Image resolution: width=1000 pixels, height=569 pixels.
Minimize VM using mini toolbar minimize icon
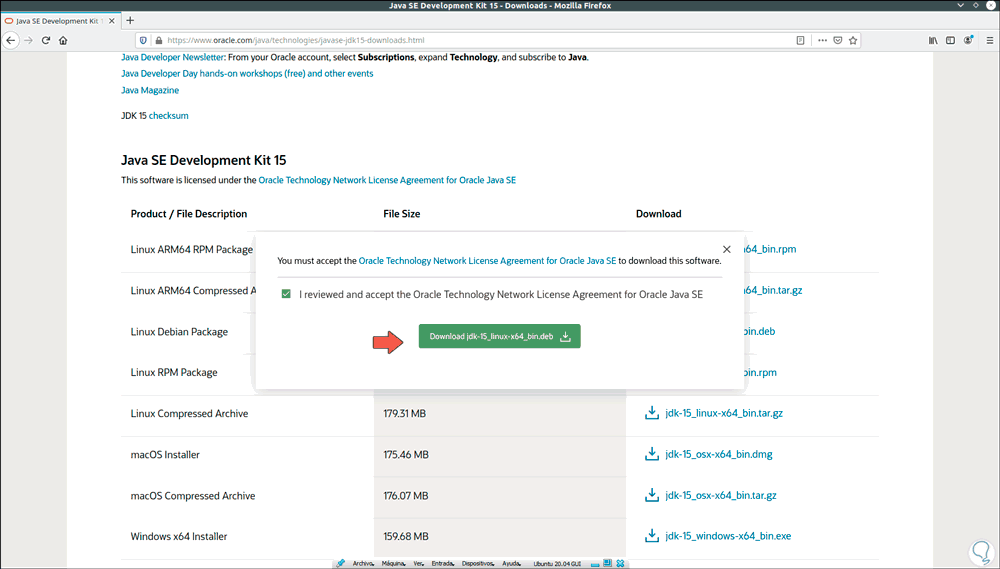[x=595, y=565]
